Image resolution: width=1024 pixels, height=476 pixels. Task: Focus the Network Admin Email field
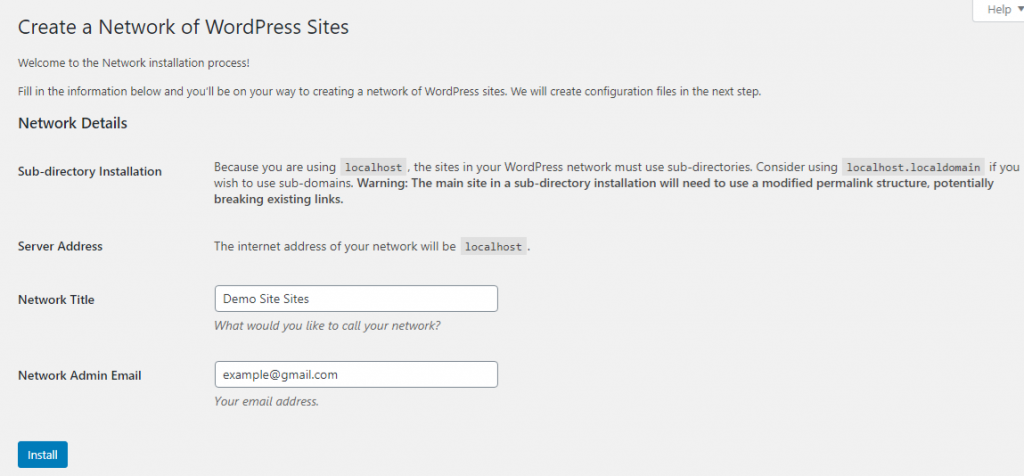pos(356,375)
